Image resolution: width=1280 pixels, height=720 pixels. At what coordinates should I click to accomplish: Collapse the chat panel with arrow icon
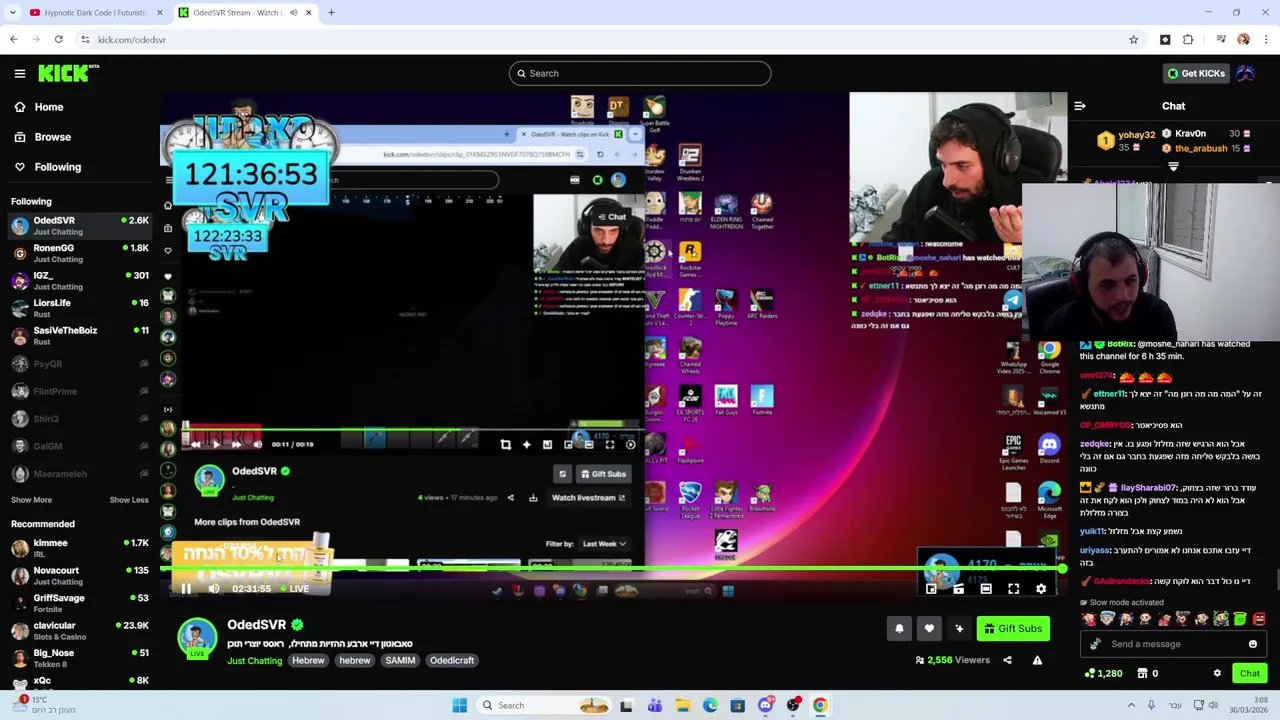[x=1080, y=106]
